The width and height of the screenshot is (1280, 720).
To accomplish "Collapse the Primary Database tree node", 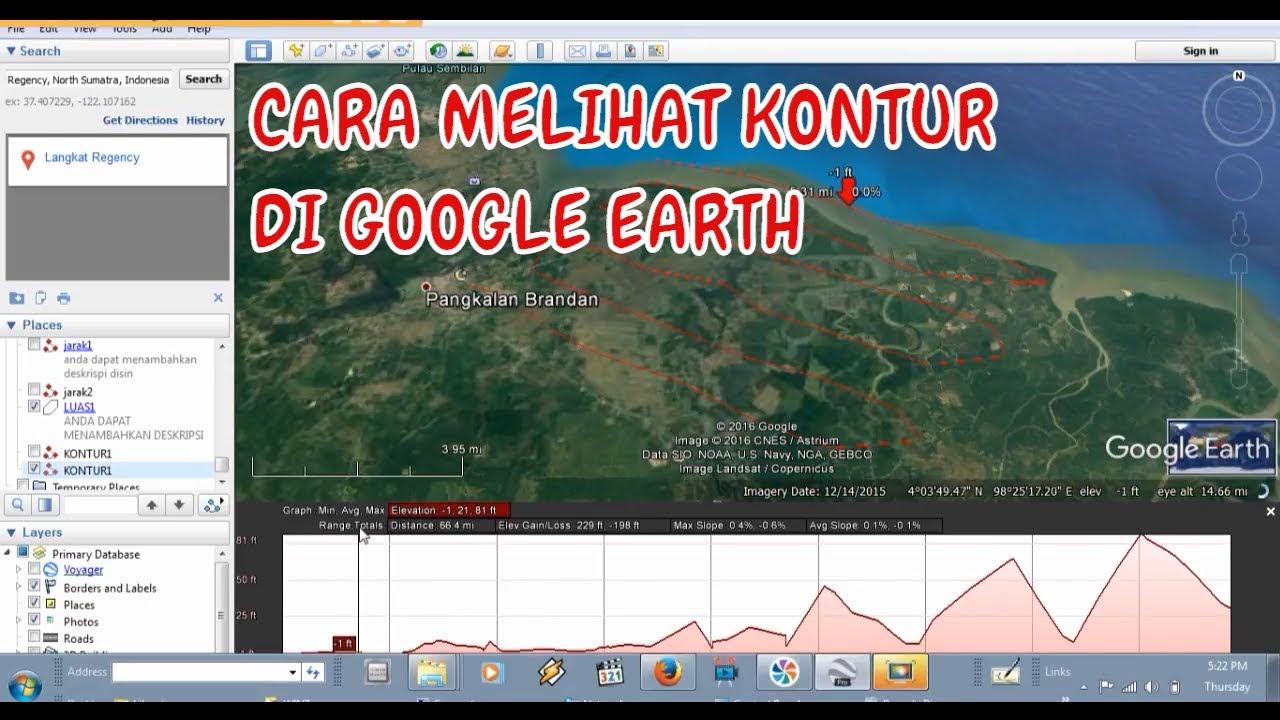I will coord(8,553).
